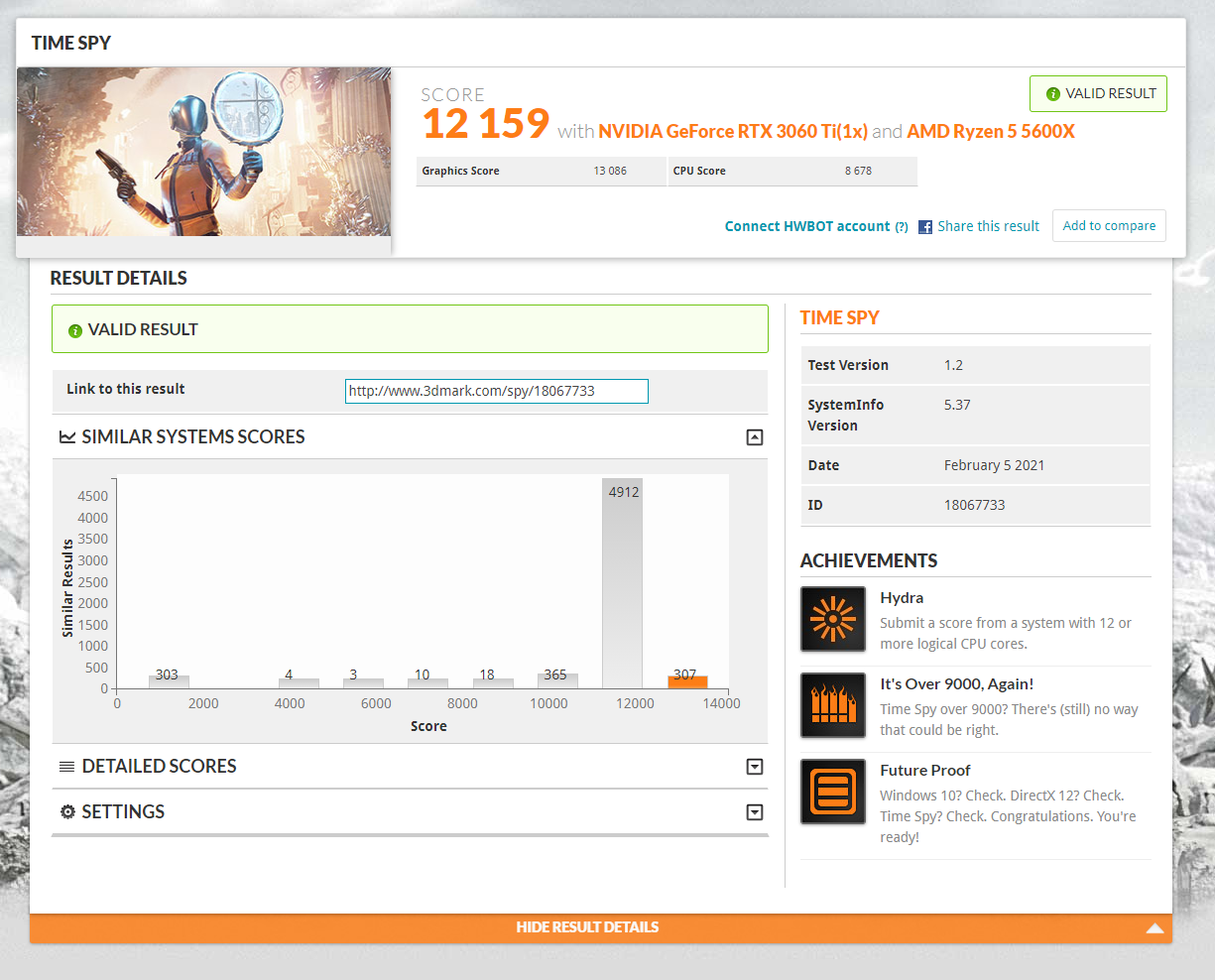Click the SystemInfo Version value 5.37
This screenshot has height=980, width=1215.
957,405
